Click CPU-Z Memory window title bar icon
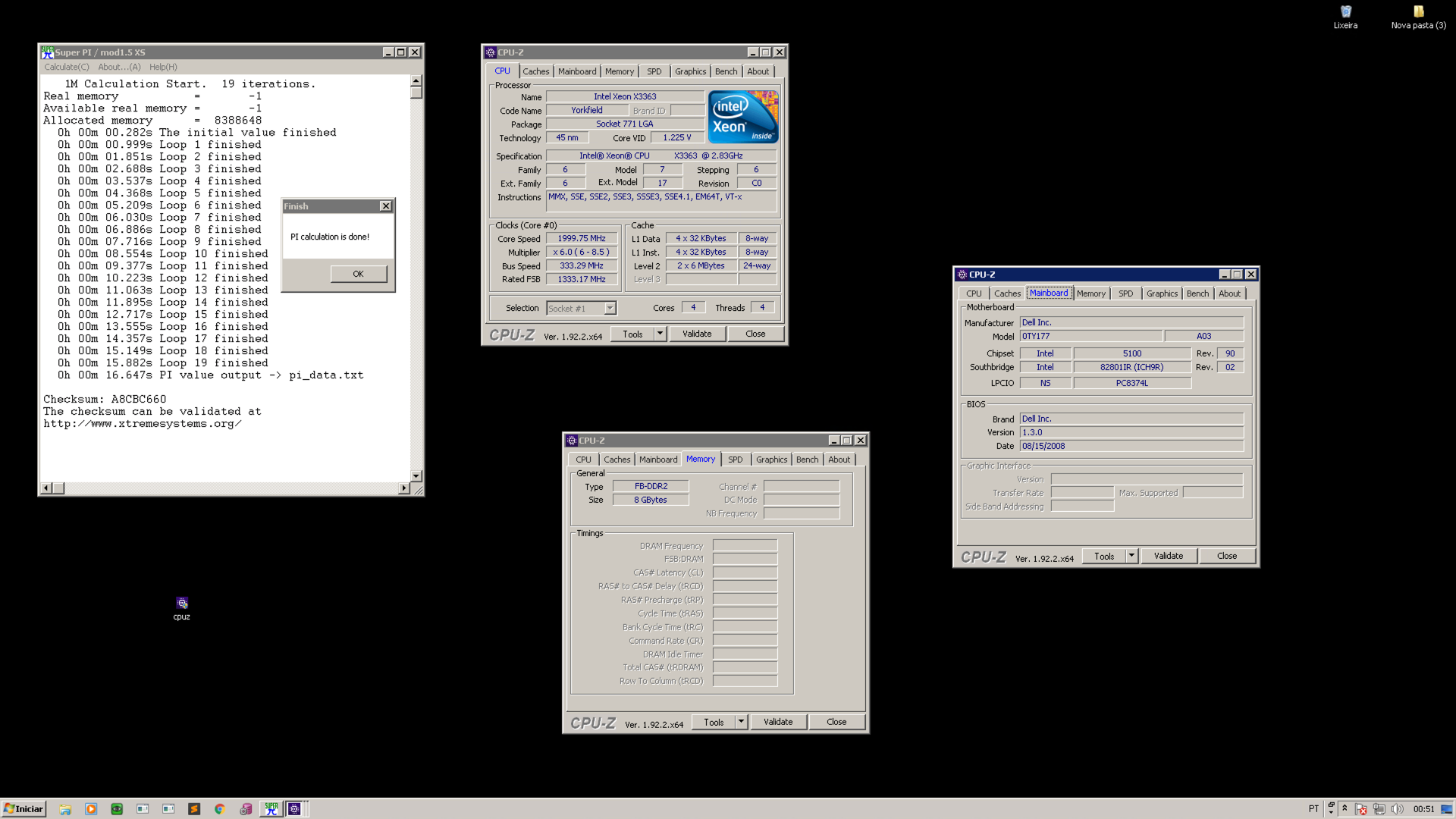The height and width of the screenshot is (819, 1456). click(x=572, y=441)
